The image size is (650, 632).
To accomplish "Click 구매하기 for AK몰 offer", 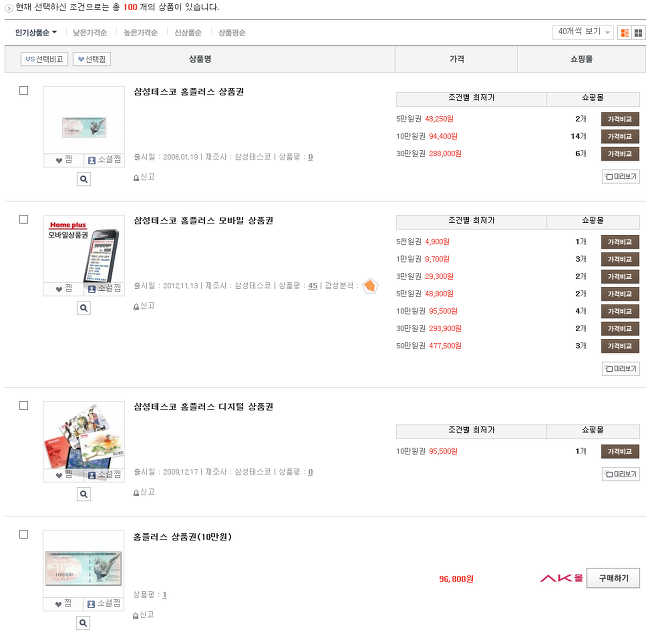I will pyautogui.click(x=613, y=578).
